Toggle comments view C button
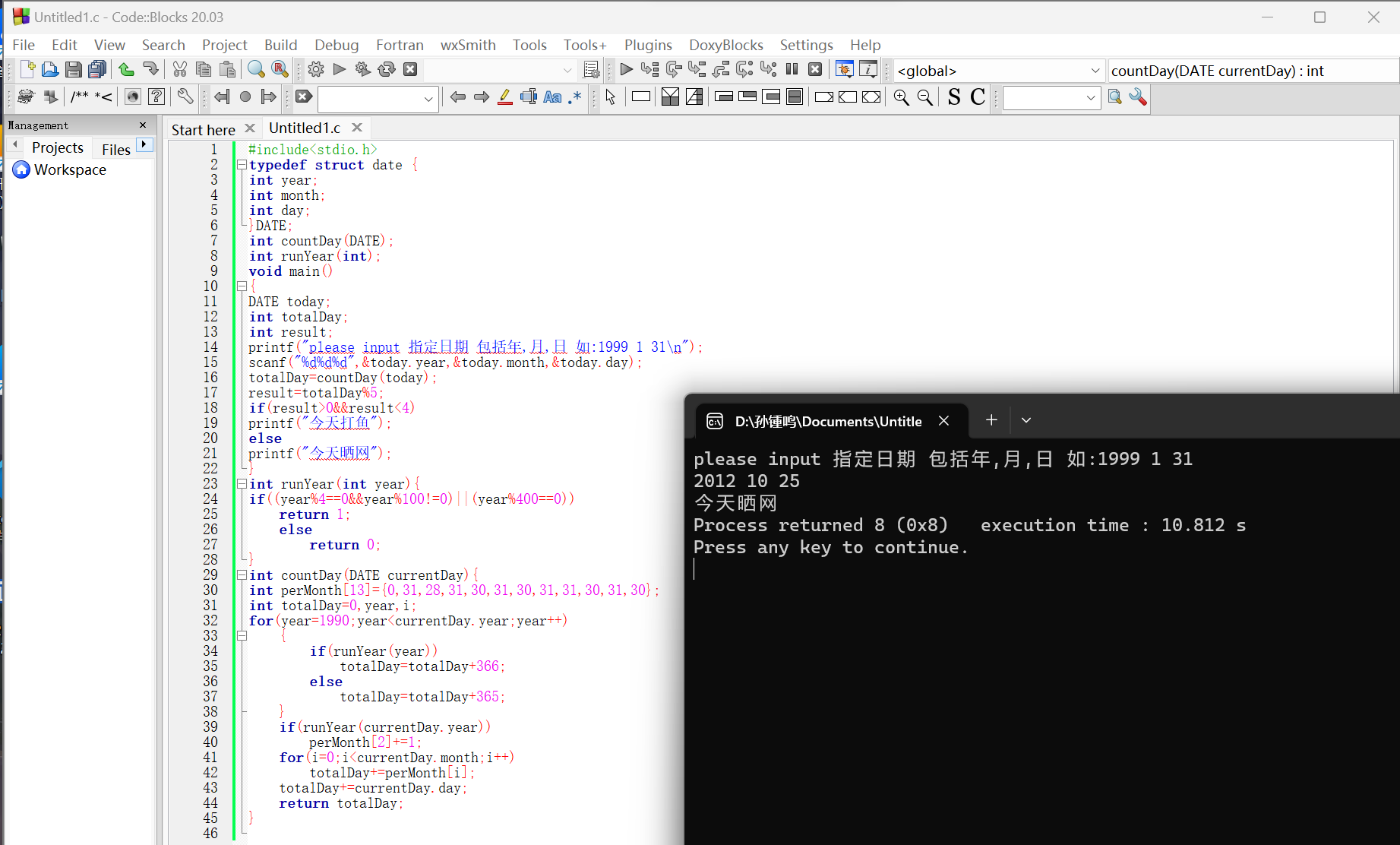1400x845 pixels. click(978, 97)
